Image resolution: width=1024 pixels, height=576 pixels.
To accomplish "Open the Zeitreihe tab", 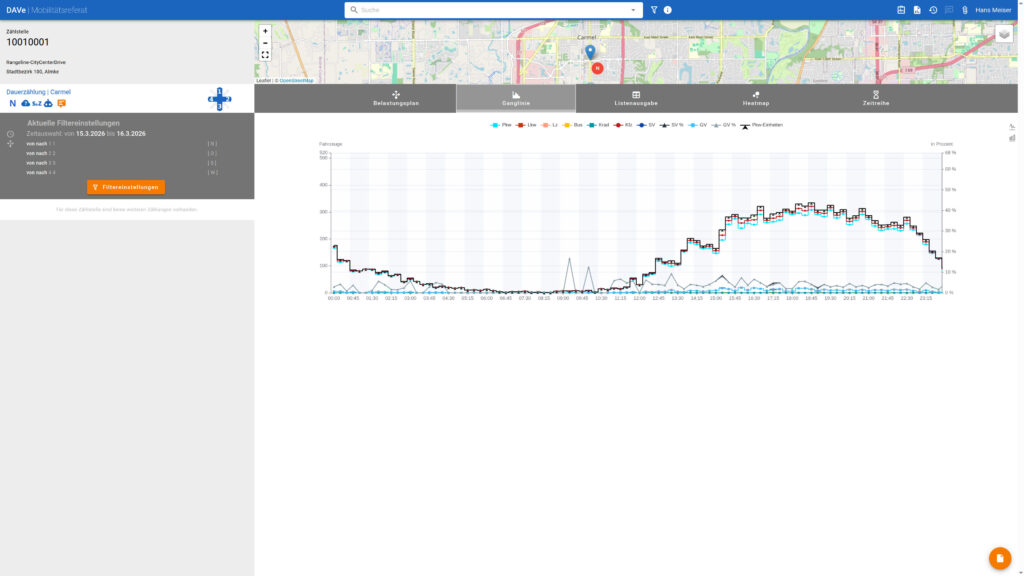I will (876, 99).
